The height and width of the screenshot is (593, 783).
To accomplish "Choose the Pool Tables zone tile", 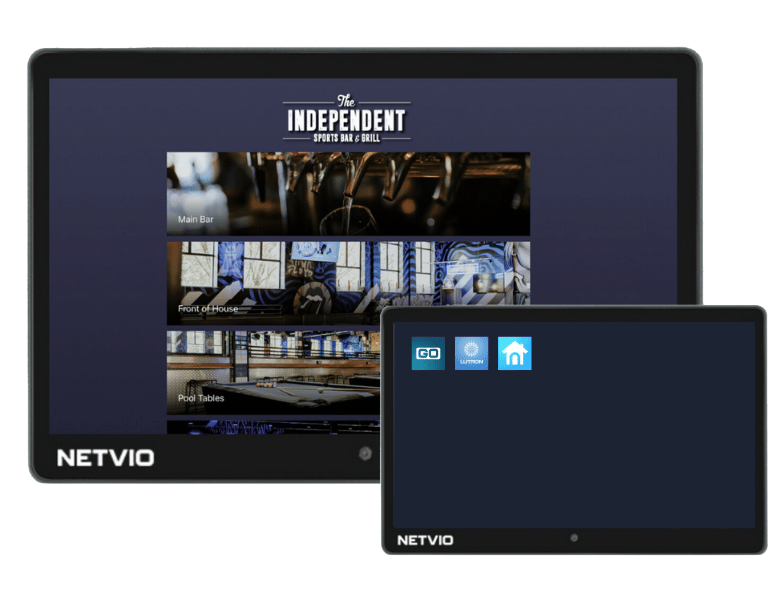I will (270, 372).
